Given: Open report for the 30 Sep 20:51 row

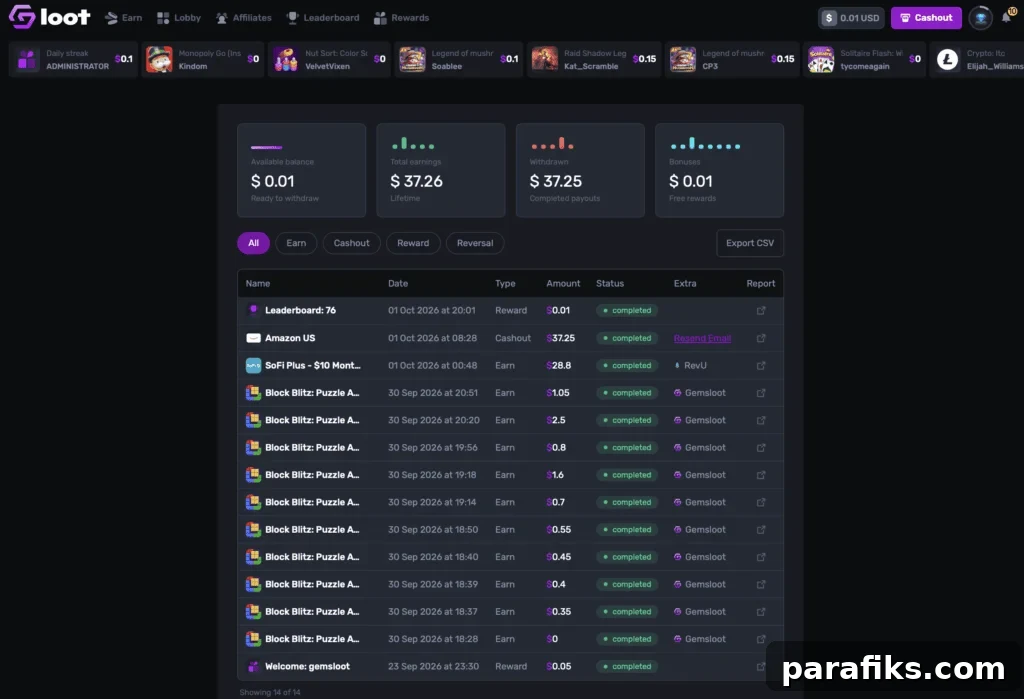Looking at the screenshot, I should (761, 393).
